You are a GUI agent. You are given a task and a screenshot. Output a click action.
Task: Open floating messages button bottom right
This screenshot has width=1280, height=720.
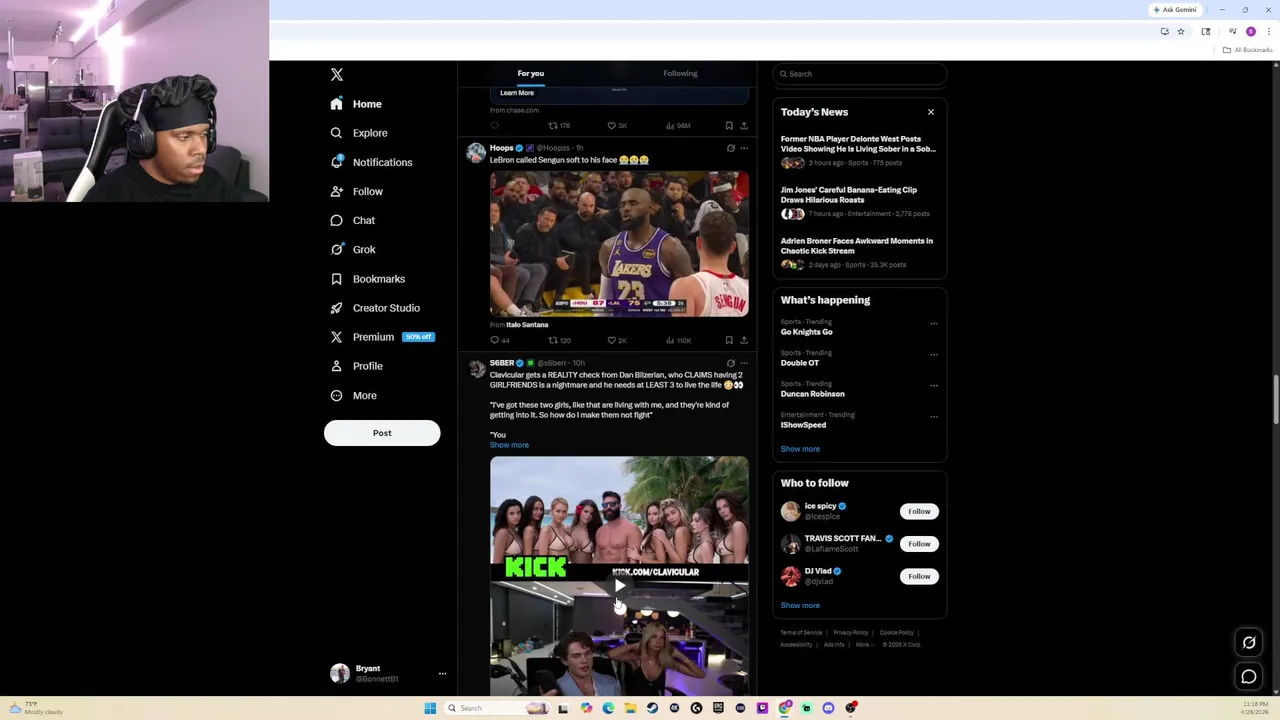point(1249,677)
